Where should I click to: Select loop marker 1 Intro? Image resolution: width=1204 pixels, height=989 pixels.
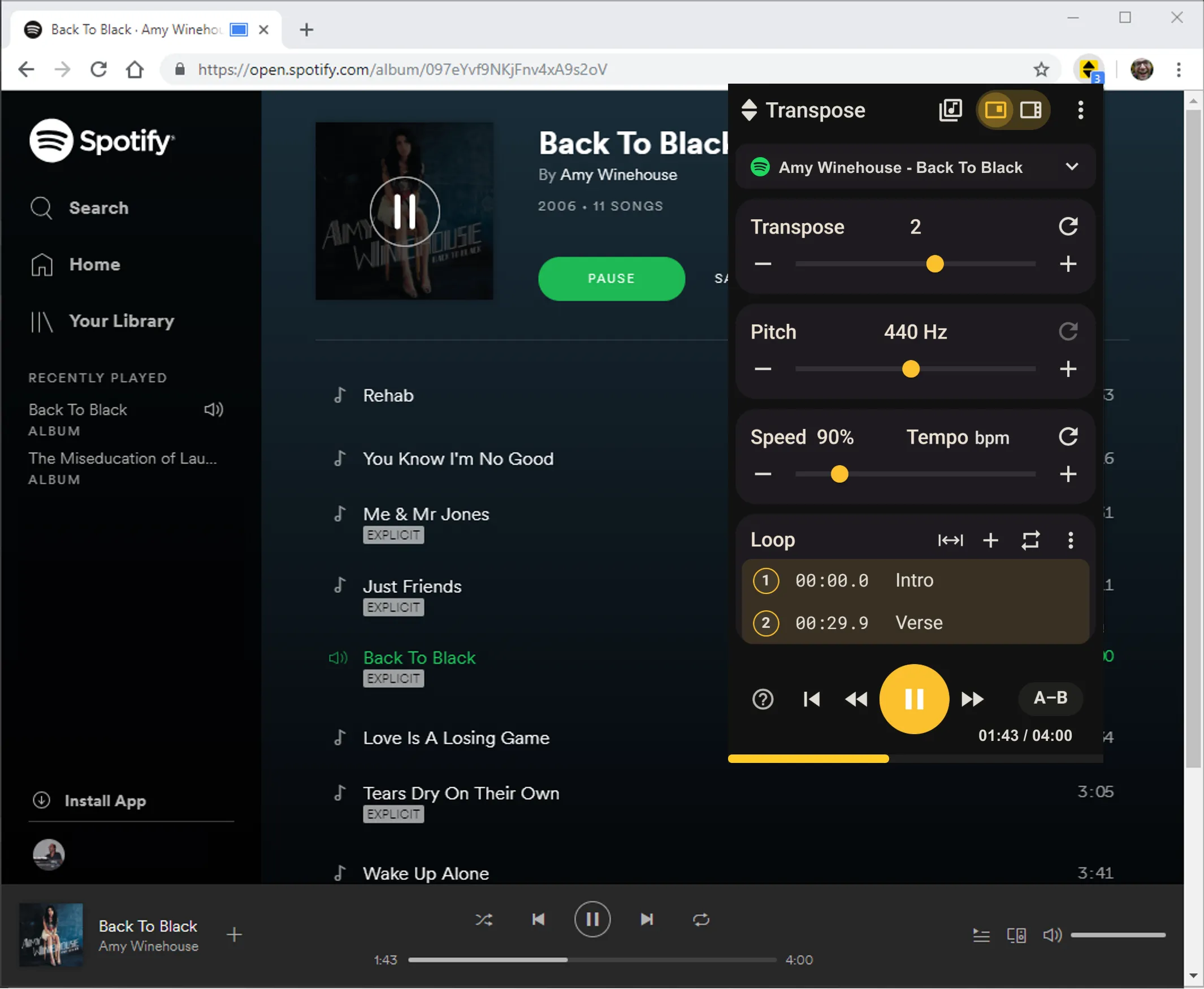point(915,580)
